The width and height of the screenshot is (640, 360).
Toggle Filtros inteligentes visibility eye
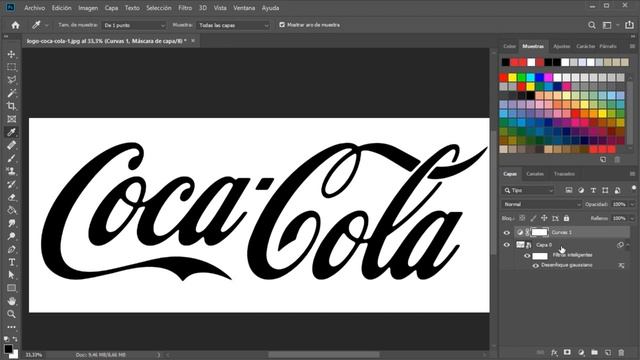(527, 256)
